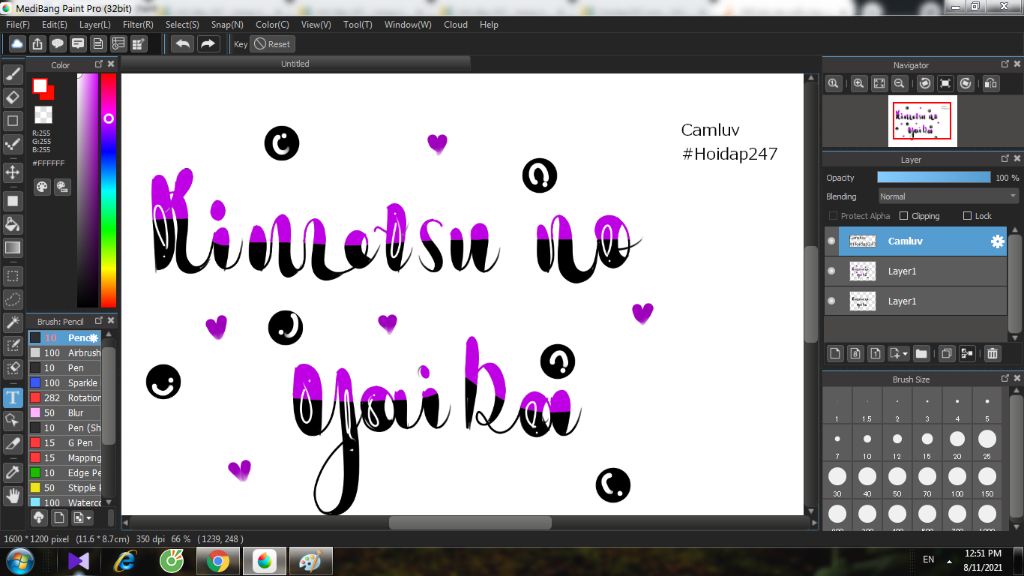Click the Navigator canvas thumbnail

(922, 121)
